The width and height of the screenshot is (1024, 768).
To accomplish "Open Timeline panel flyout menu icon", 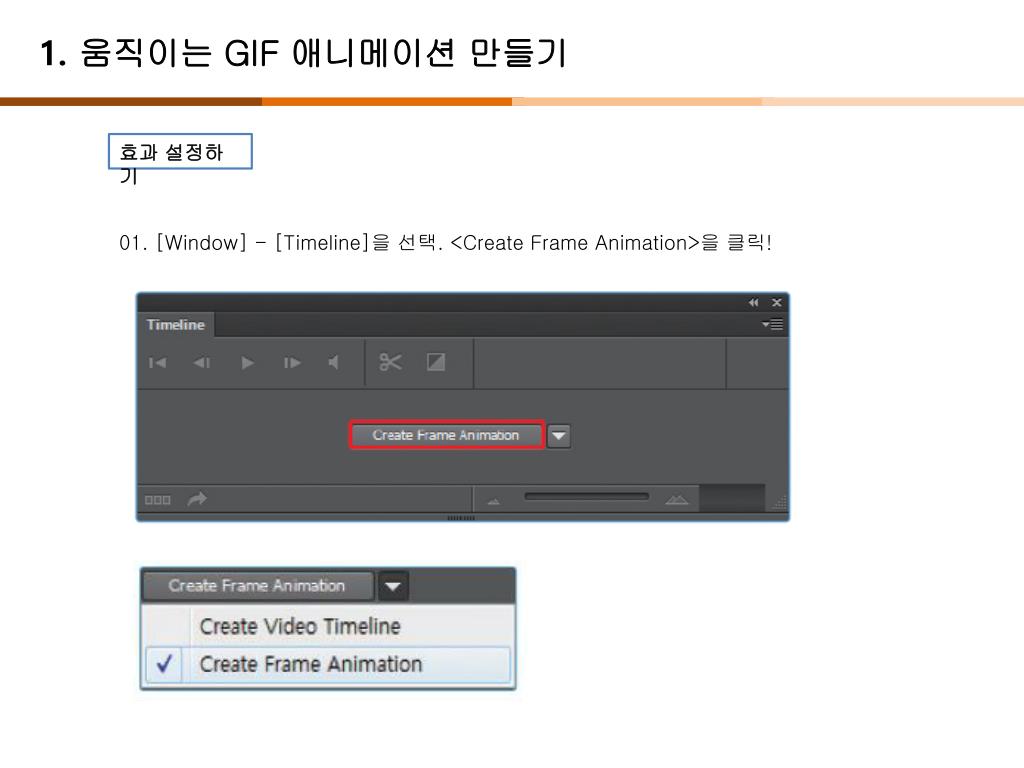I will (773, 325).
